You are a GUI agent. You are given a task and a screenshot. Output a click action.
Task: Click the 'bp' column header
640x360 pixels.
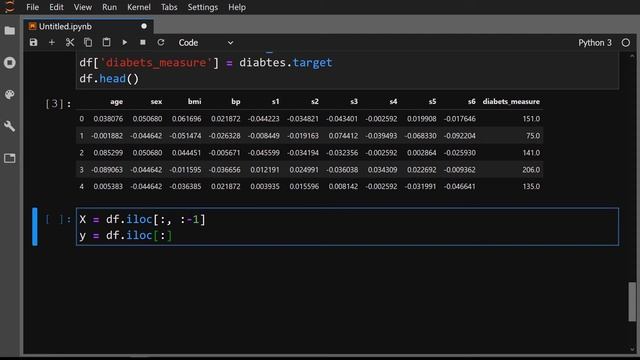236,102
